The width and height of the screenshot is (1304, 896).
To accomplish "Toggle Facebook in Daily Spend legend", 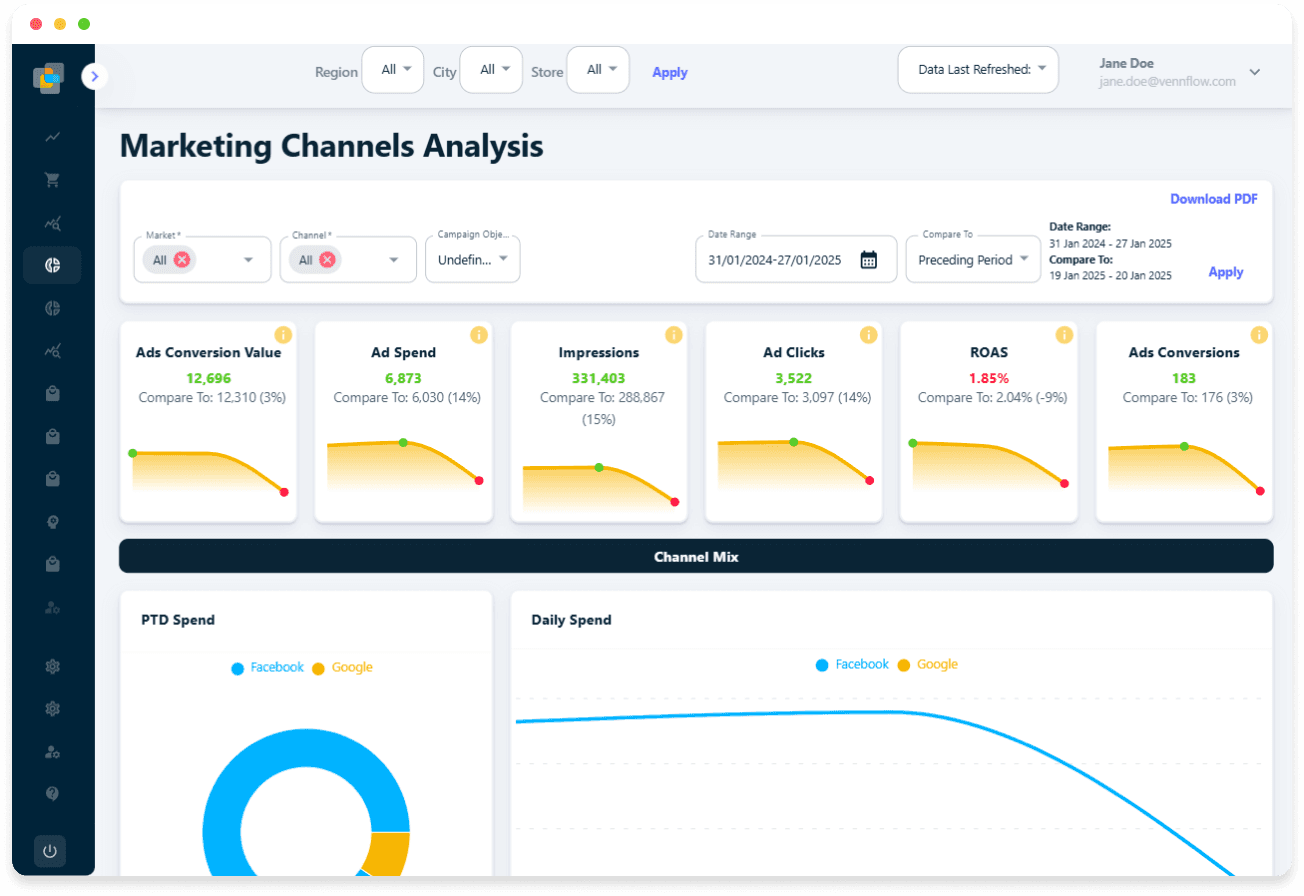I will [852, 665].
